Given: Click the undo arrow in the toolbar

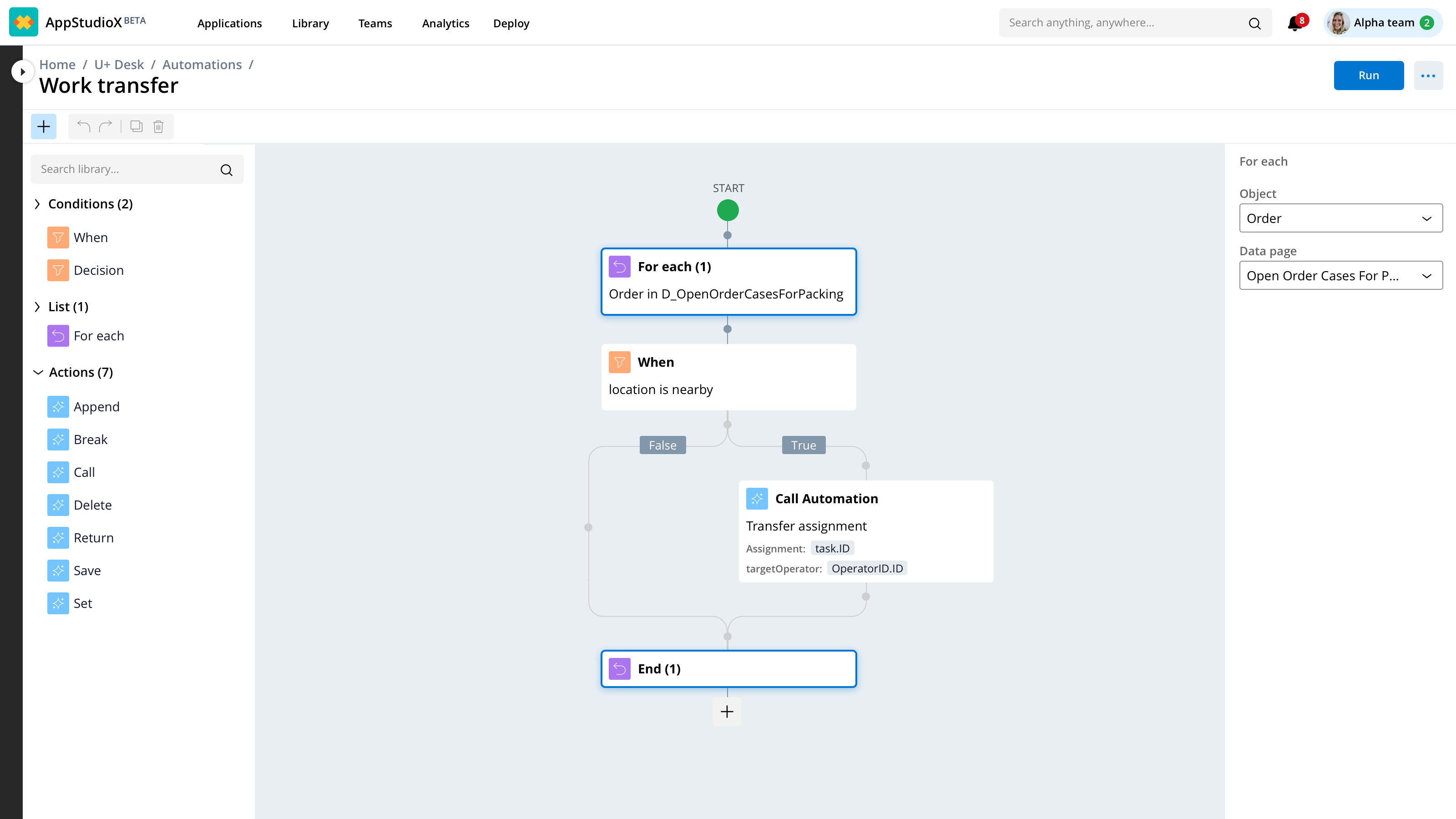Looking at the screenshot, I should tap(84, 126).
